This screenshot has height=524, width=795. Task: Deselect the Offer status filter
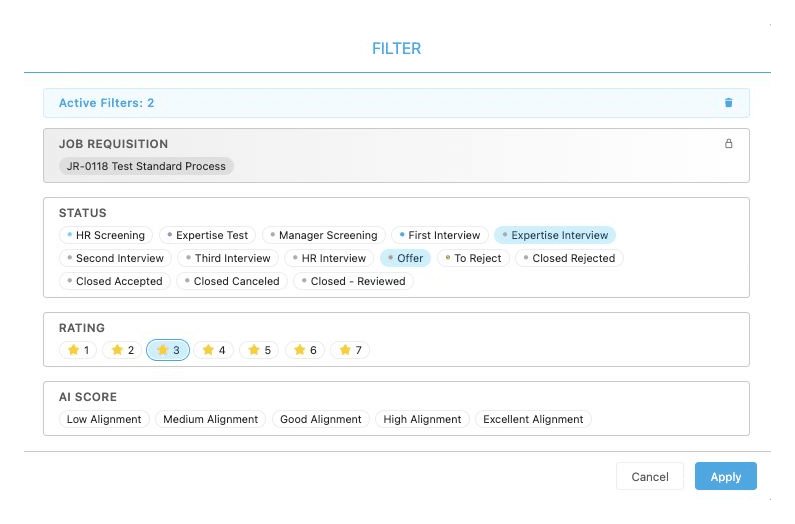pos(405,258)
